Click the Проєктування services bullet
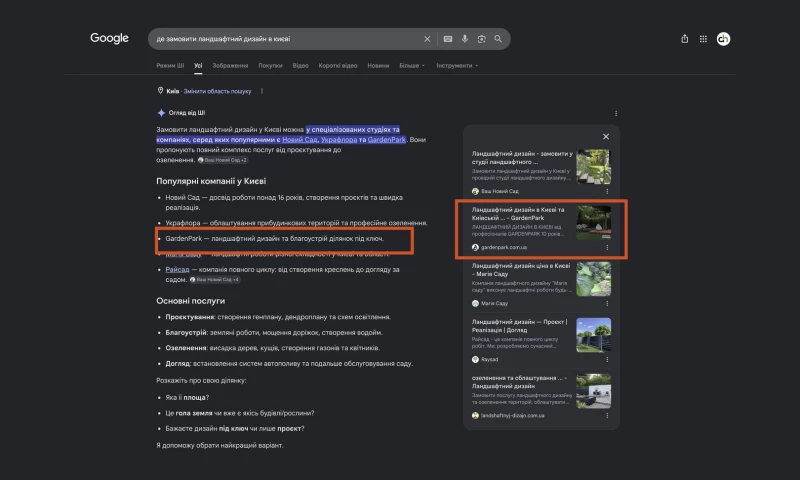The width and height of the screenshot is (800, 480). (278, 317)
